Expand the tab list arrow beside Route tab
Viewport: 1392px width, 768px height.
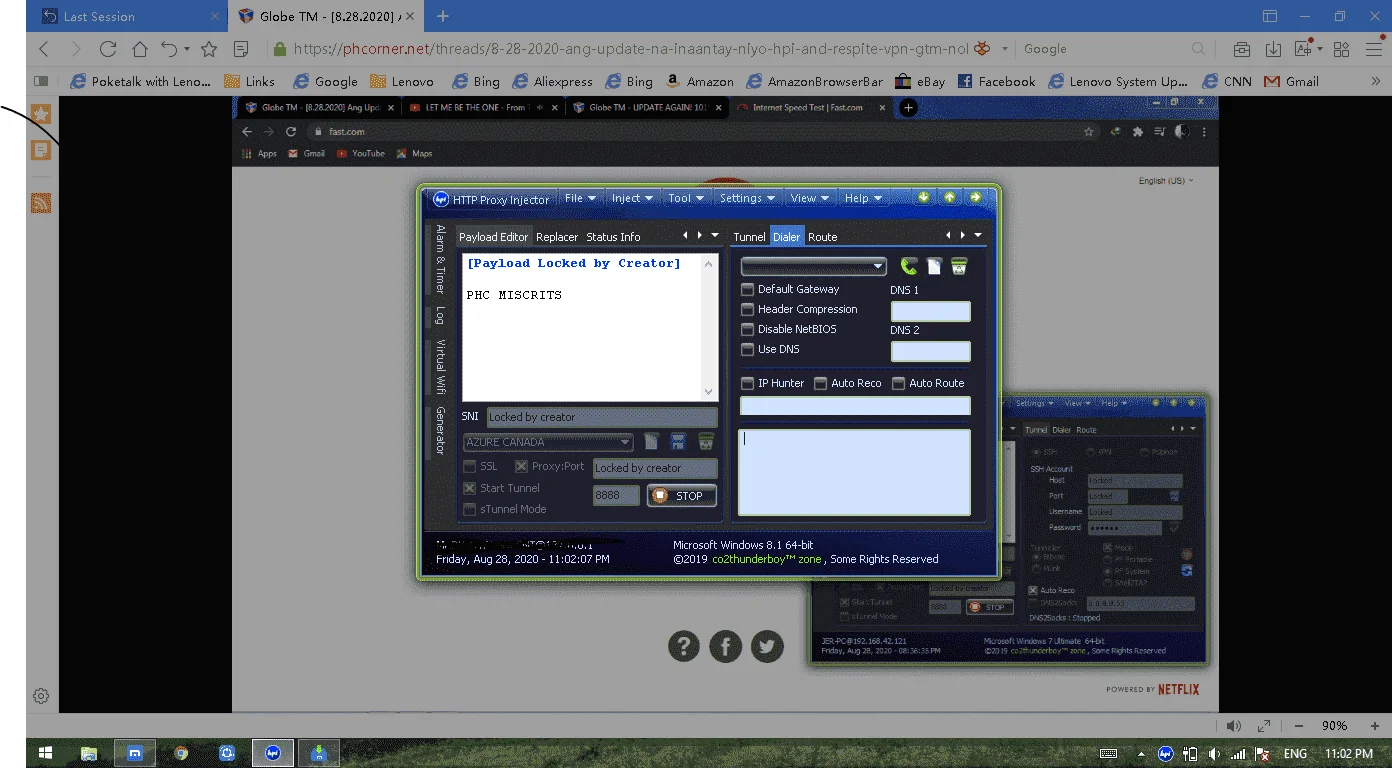(x=977, y=236)
